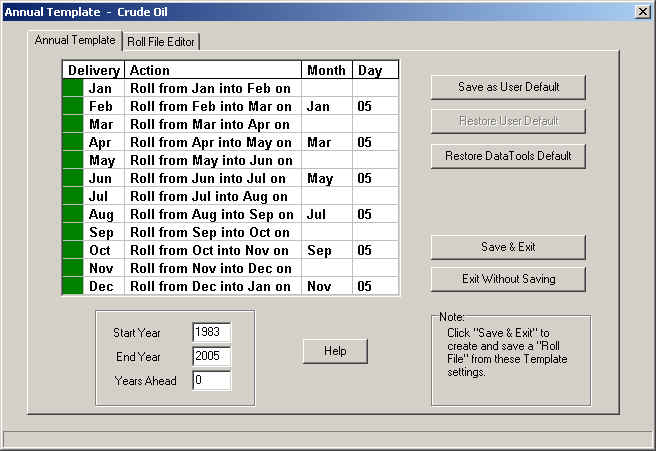
Task: Click the Day cell '05' in Dec row
Action: [x=375, y=286]
